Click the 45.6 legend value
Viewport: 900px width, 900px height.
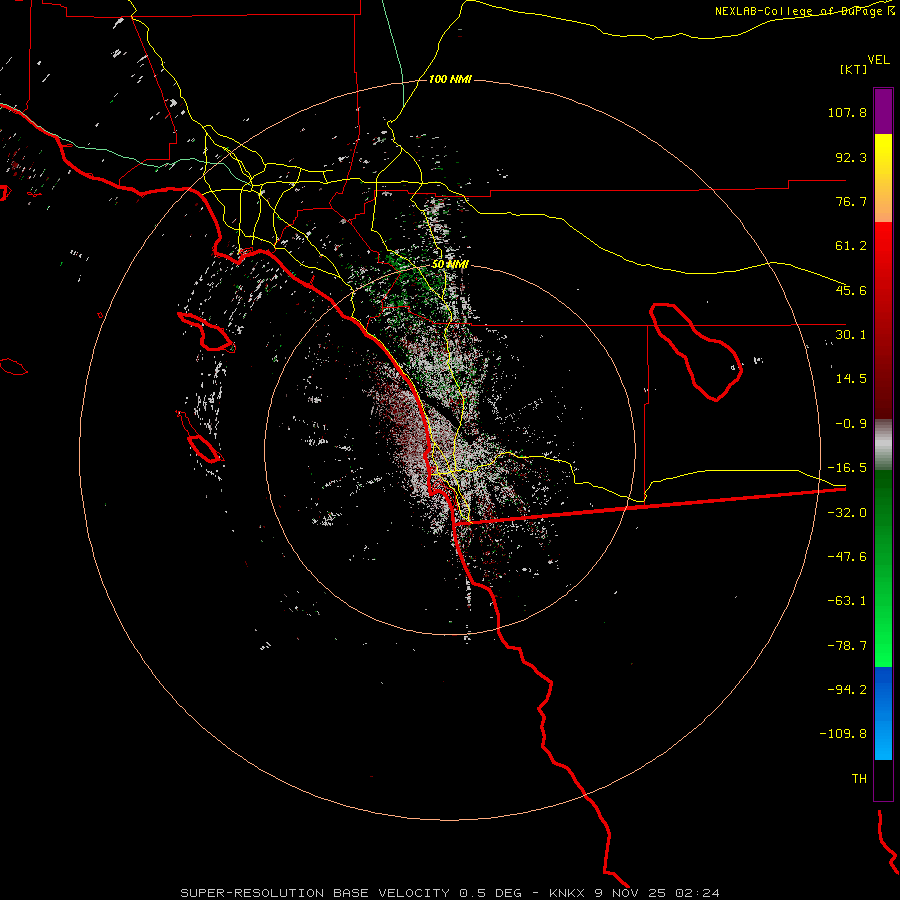pos(851,290)
